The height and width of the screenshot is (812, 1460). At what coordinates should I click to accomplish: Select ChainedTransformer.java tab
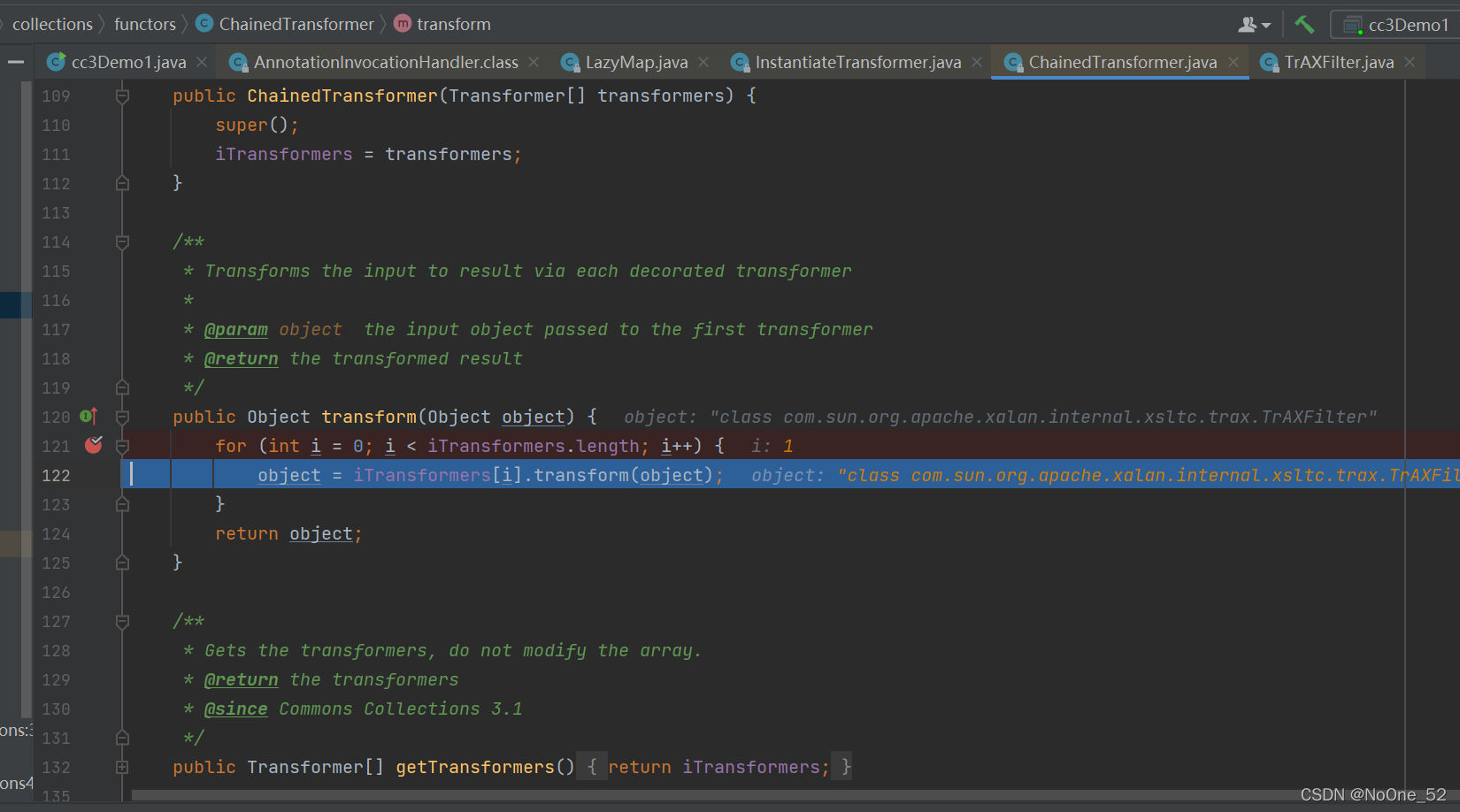pyautogui.click(x=1122, y=62)
